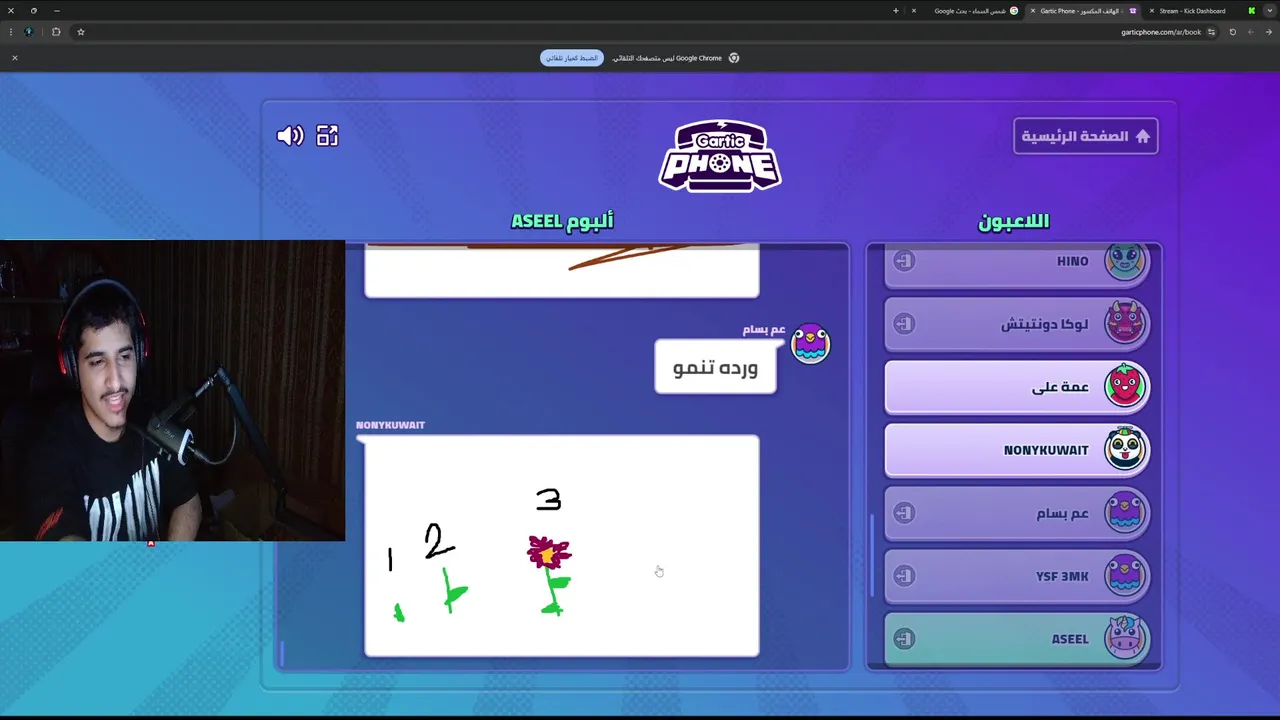Dismiss the default browser infobar
This screenshot has height=720, width=1280.
tap(15, 58)
